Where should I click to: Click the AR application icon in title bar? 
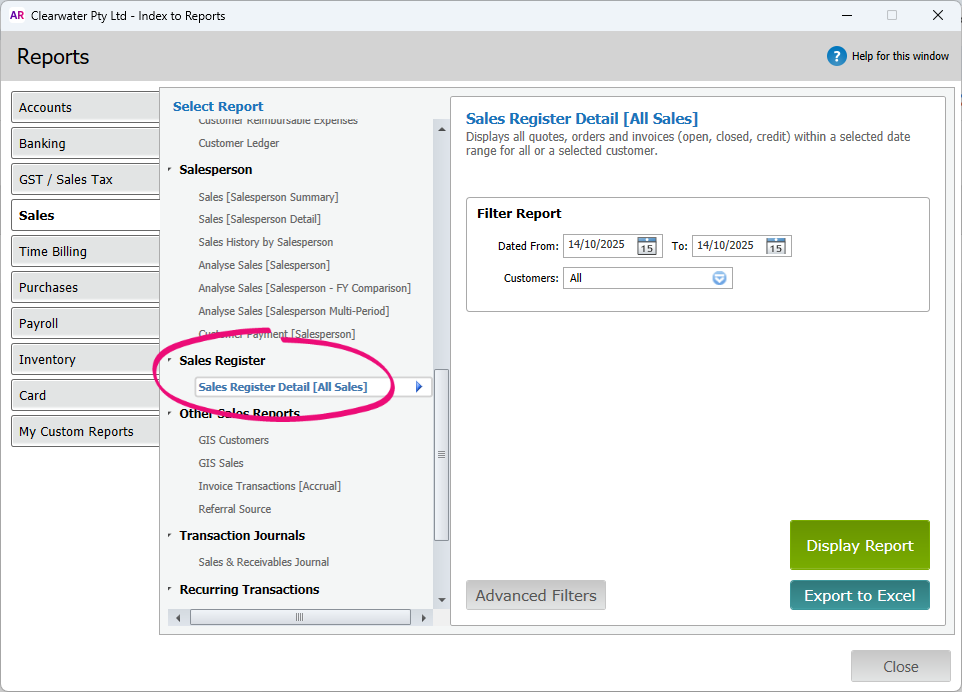(17, 15)
